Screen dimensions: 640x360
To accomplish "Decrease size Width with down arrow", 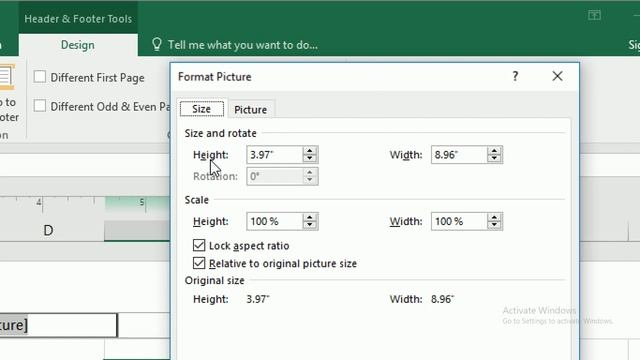I will [x=494, y=159].
